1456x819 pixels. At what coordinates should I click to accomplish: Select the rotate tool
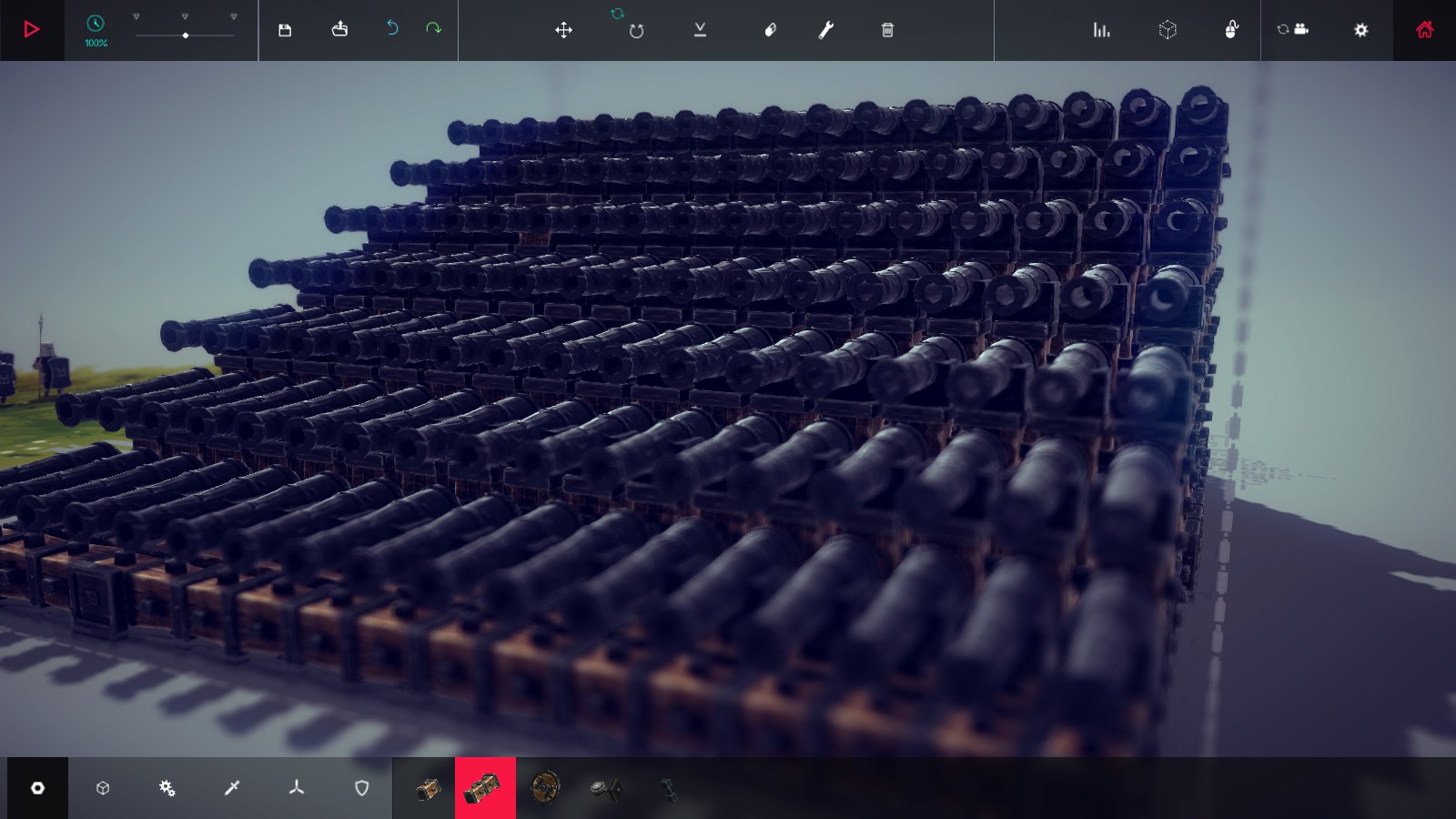click(x=636, y=31)
